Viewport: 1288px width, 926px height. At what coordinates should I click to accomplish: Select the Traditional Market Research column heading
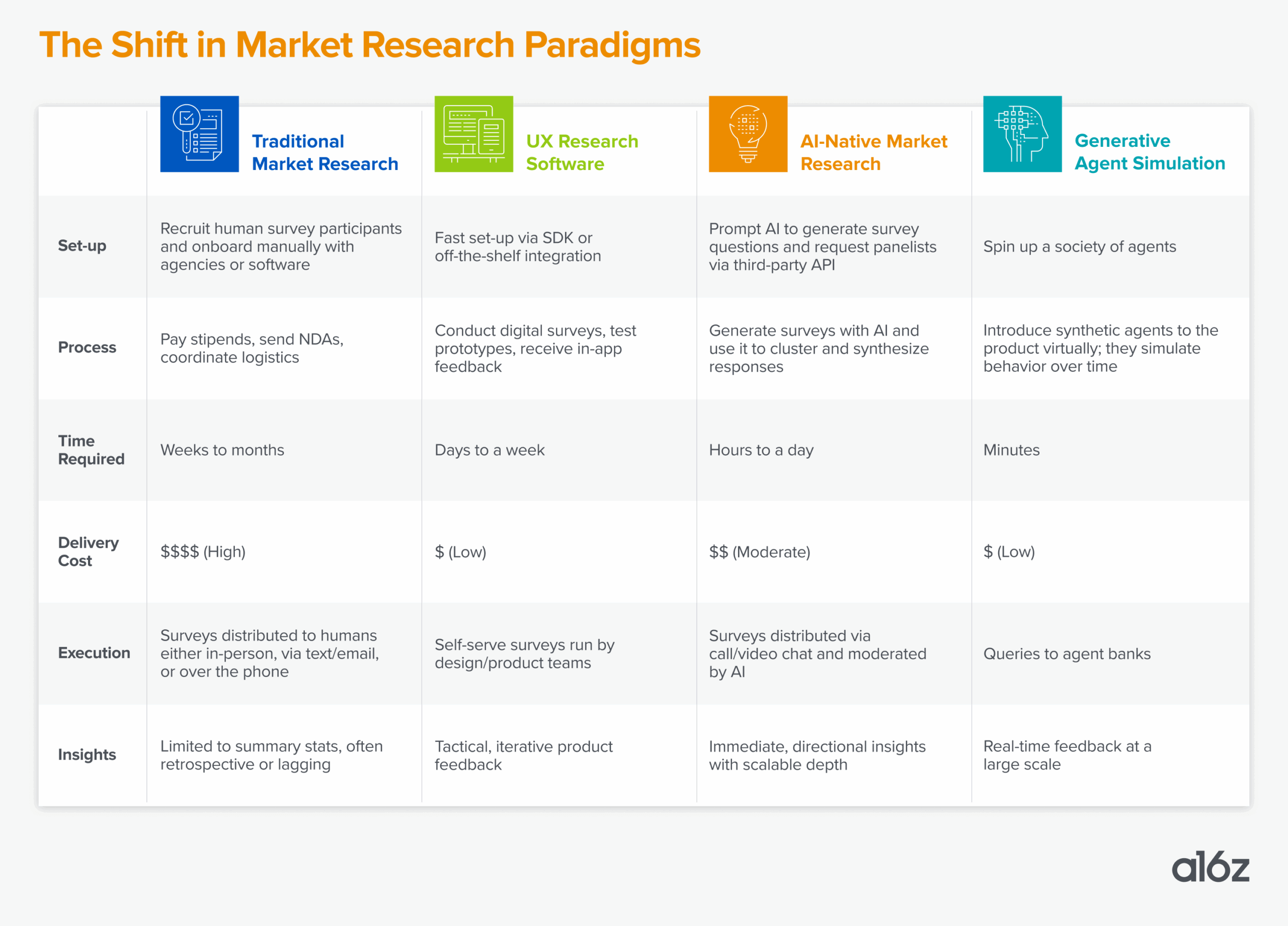(325, 152)
